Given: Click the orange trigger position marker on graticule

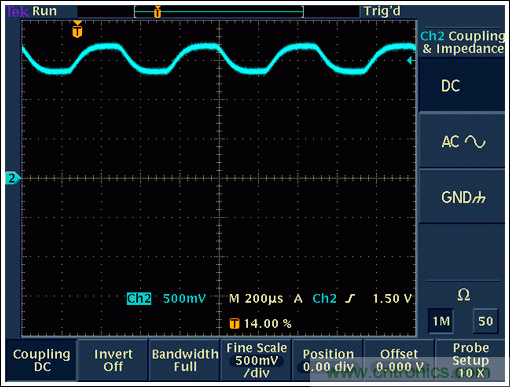Looking at the screenshot, I should click(x=77, y=29).
